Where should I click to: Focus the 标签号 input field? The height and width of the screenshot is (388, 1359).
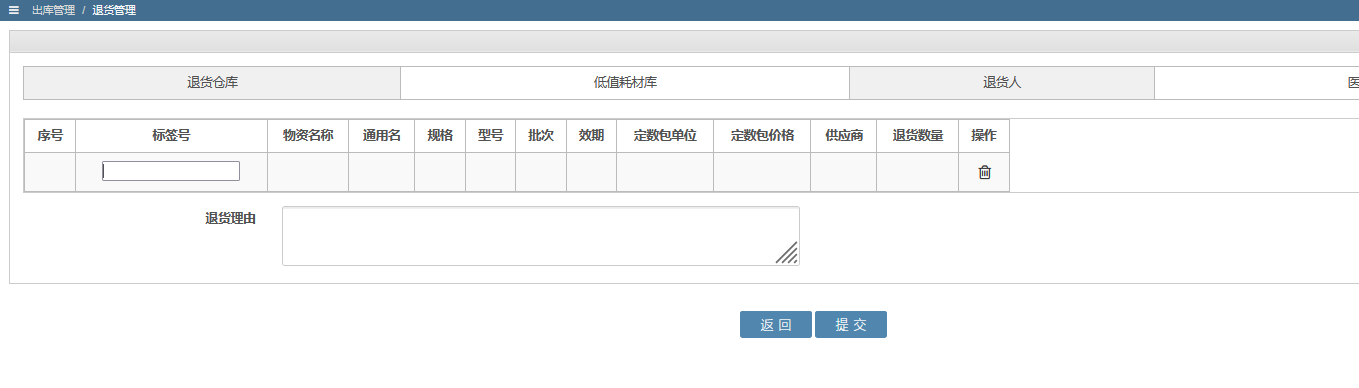171,171
